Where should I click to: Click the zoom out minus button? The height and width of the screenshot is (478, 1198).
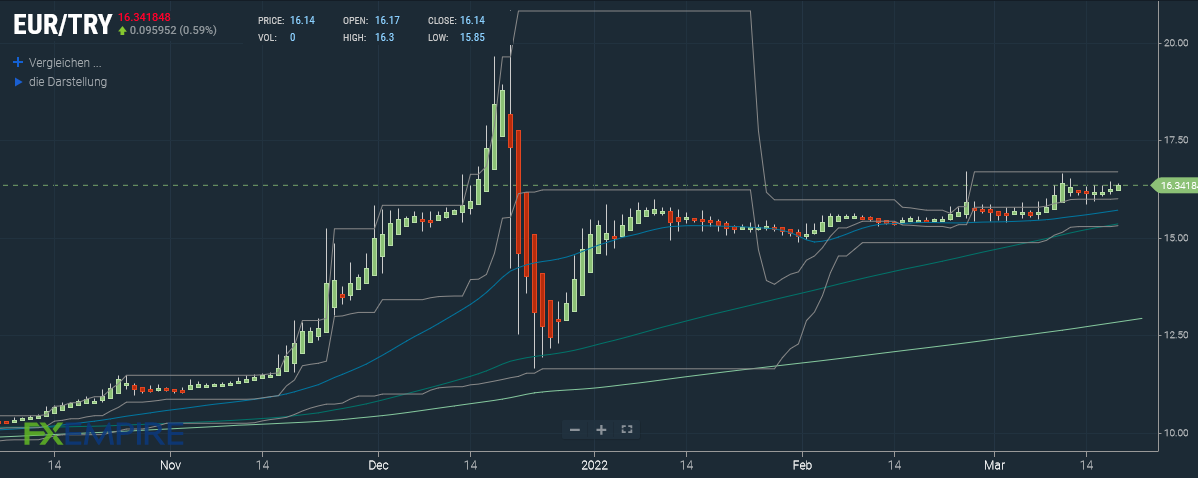pos(575,430)
